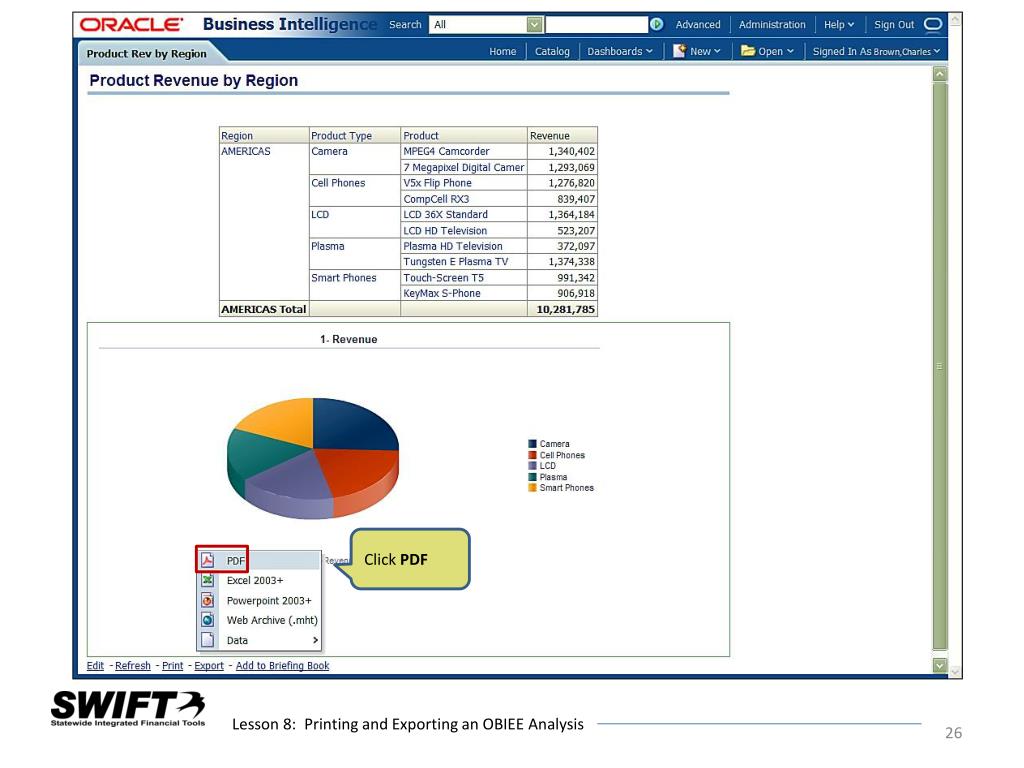Screen dimensions: 1024x768
Task: Open the Catalog page
Action: tap(552, 51)
